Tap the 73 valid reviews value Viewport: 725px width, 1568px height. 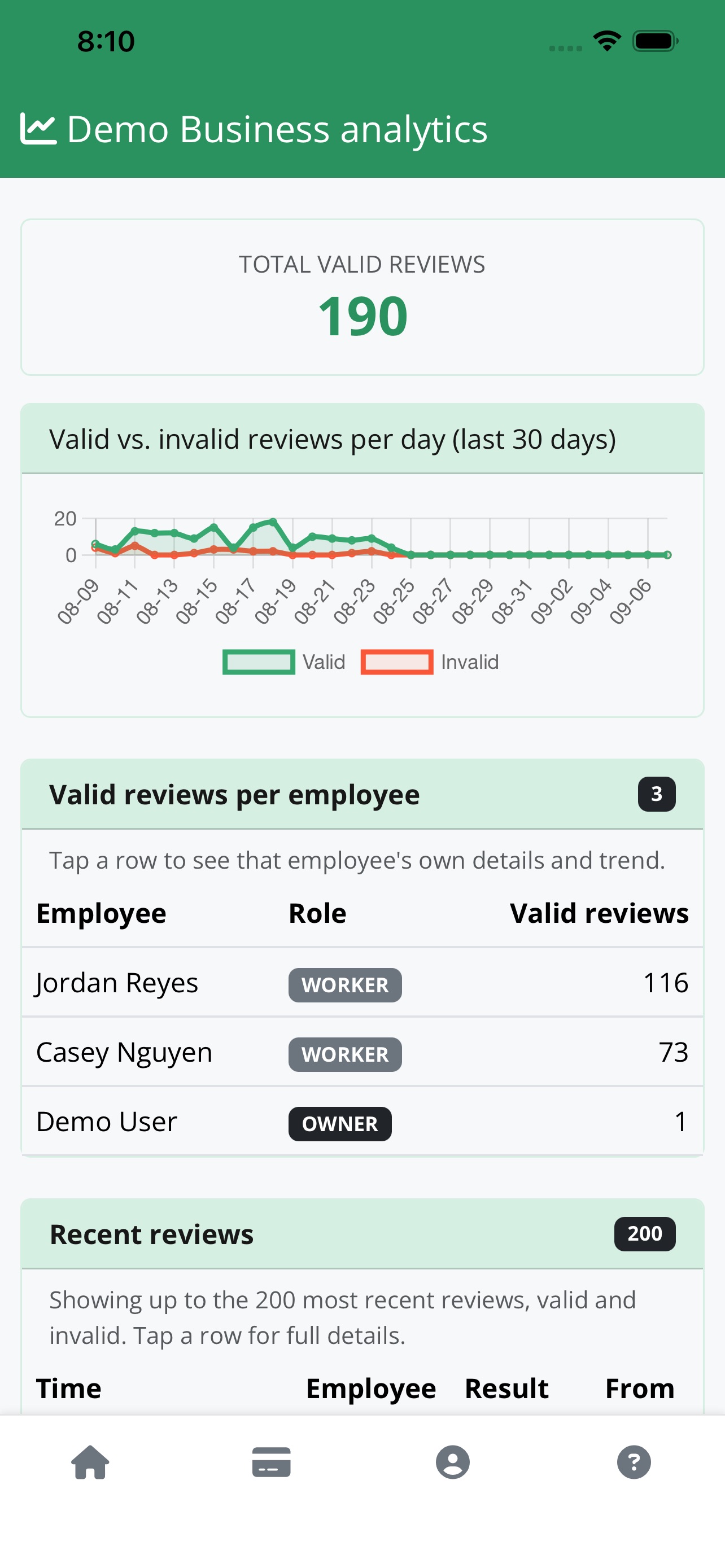tap(673, 1052)
